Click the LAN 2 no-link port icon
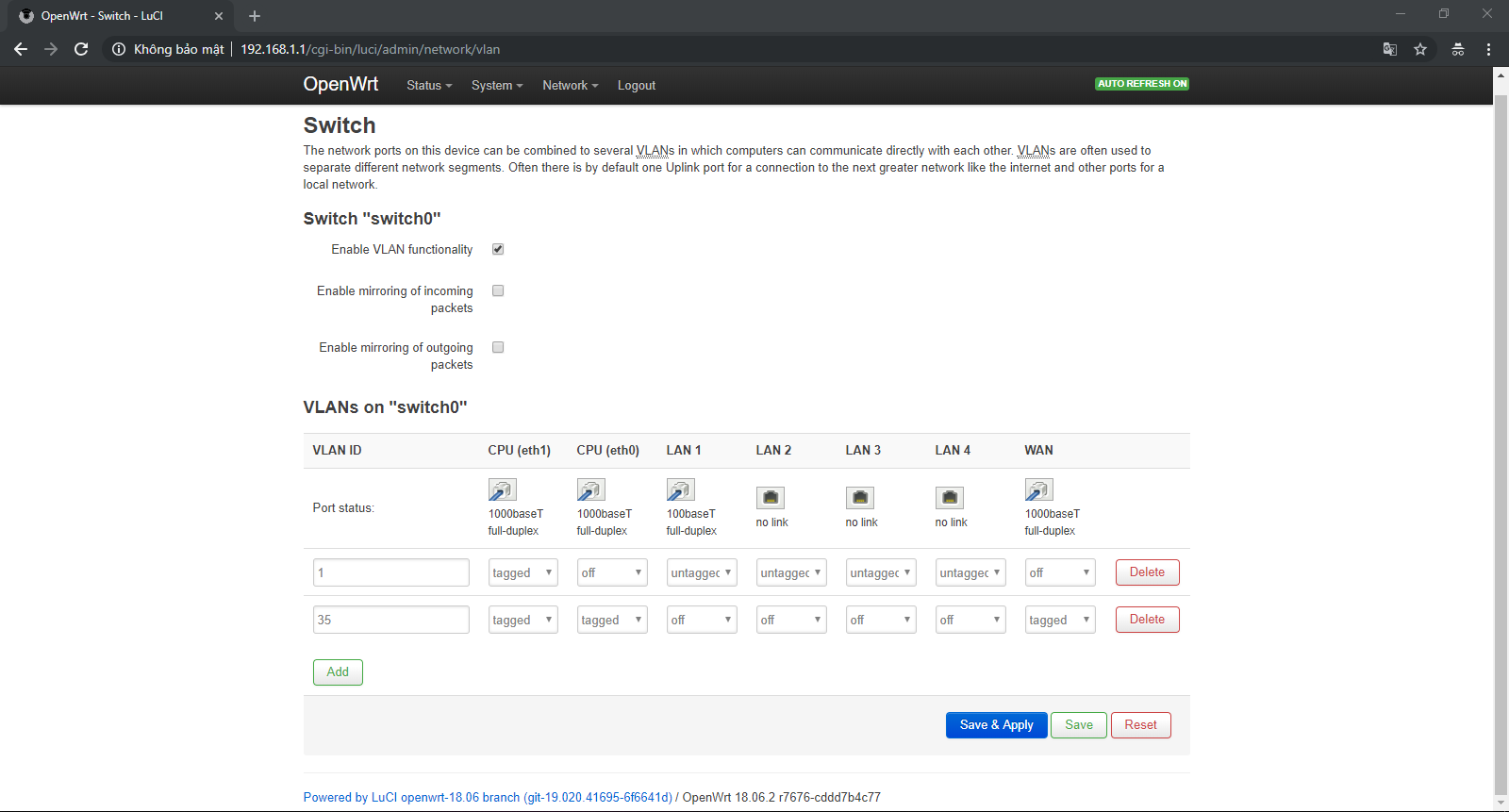This screenshot has height=812, width=1509. click(771, 497)
